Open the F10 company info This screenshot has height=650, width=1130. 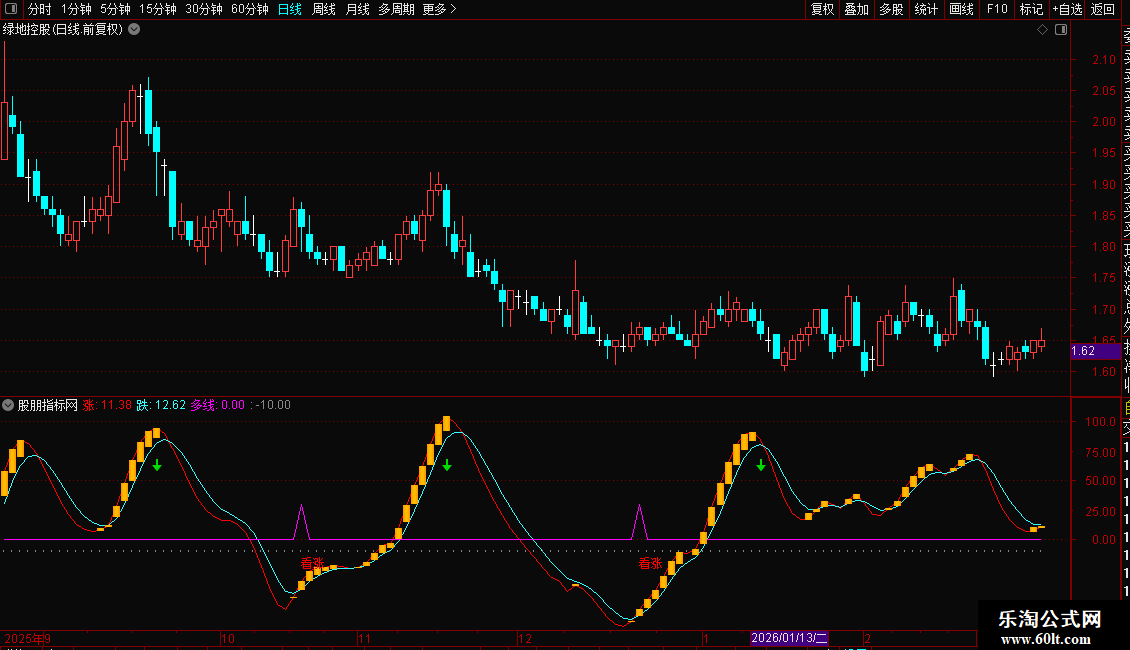tap(997, 9)
